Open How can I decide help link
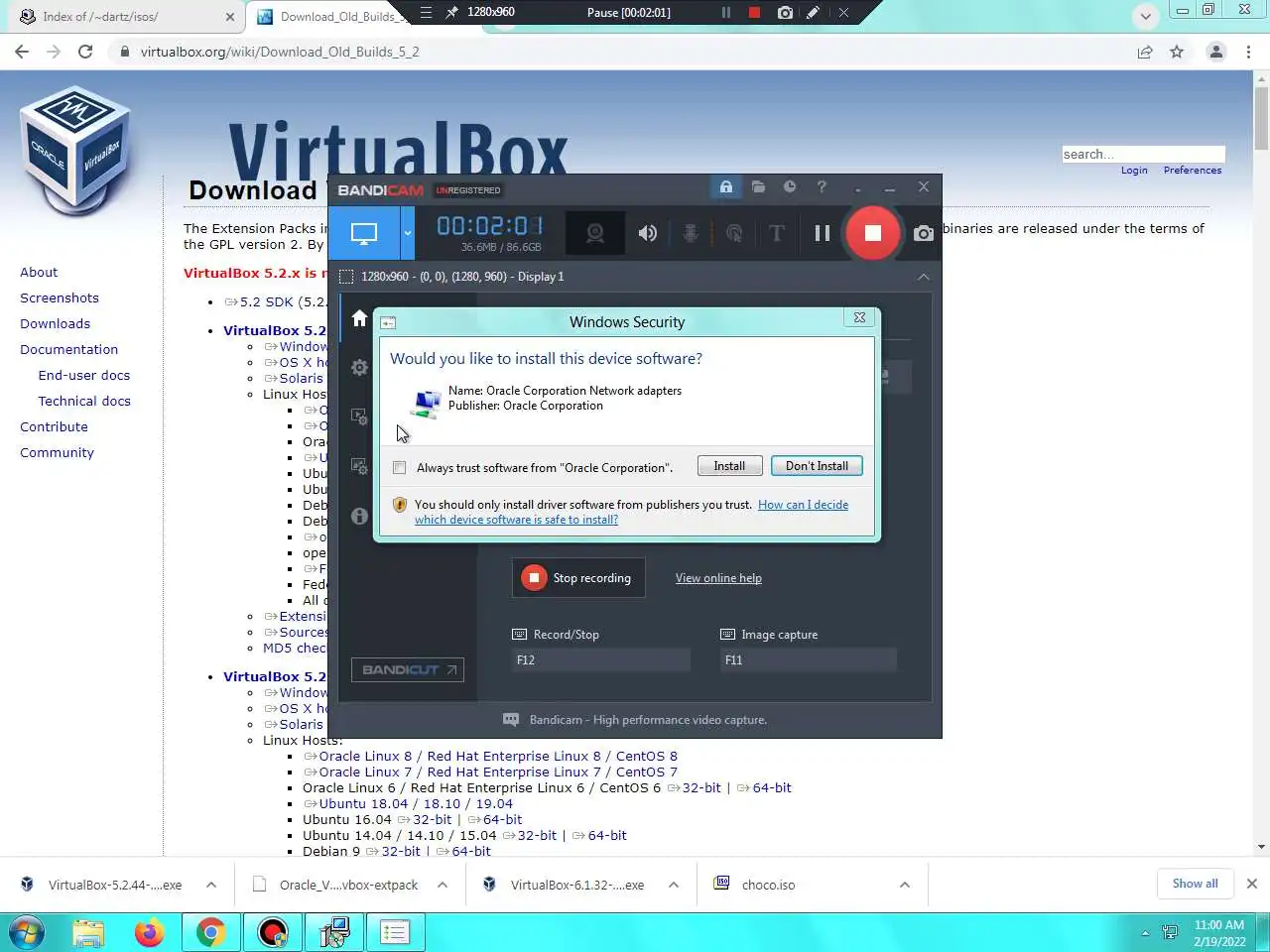Screen dimensions: 1270x952 click(x=803, y=505)
